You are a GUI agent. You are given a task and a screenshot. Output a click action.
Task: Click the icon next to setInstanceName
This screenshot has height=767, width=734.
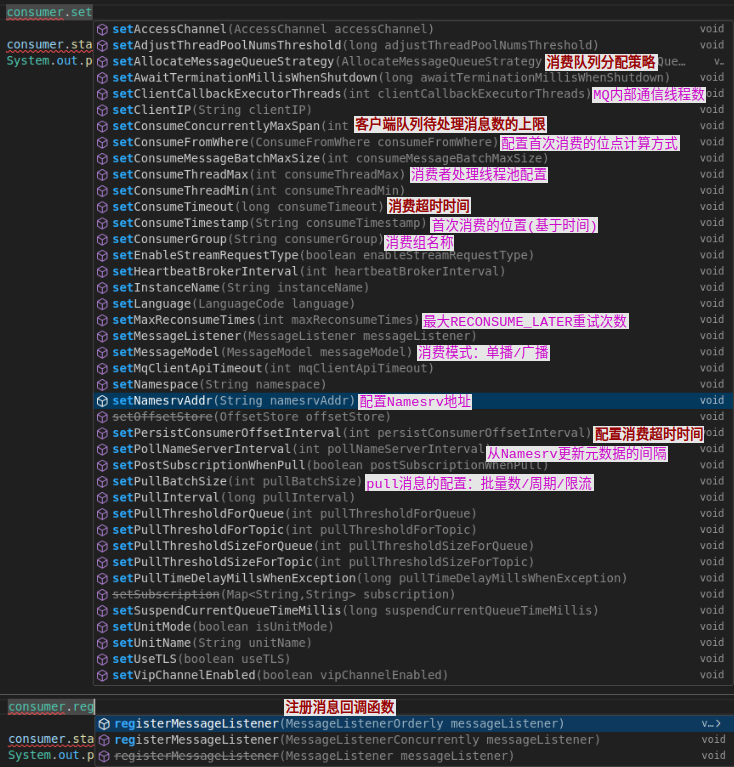pos(103,288)
